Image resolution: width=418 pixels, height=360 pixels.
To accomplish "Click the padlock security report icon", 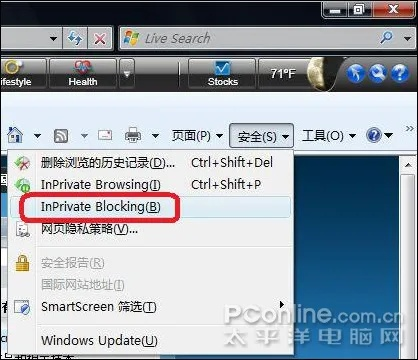I will click(22, 263).
